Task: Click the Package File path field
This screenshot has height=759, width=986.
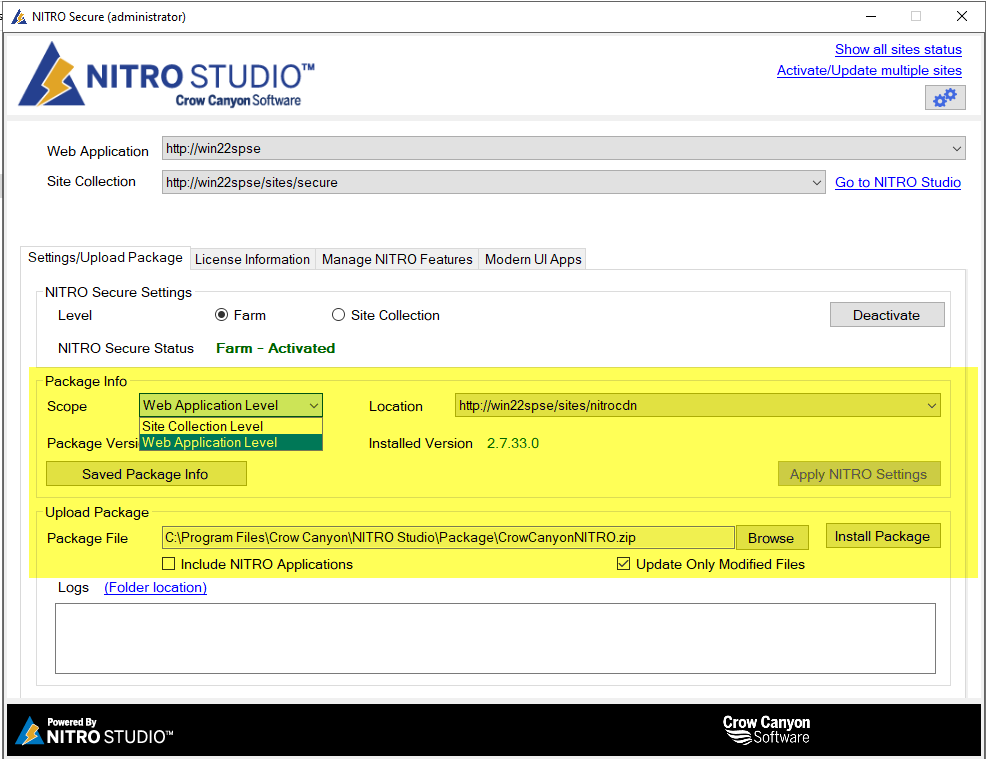Action: click(448, 538)
